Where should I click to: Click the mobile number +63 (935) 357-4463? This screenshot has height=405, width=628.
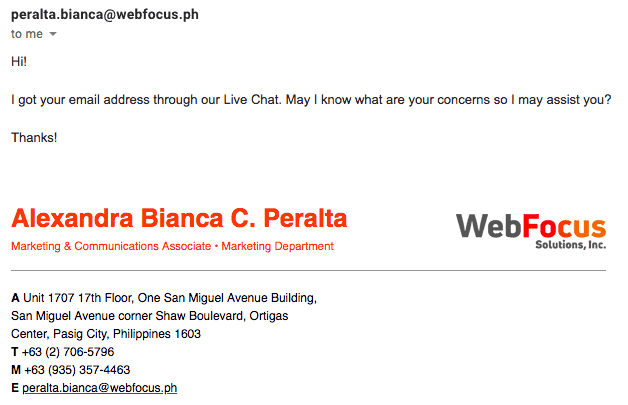[77, 370]
